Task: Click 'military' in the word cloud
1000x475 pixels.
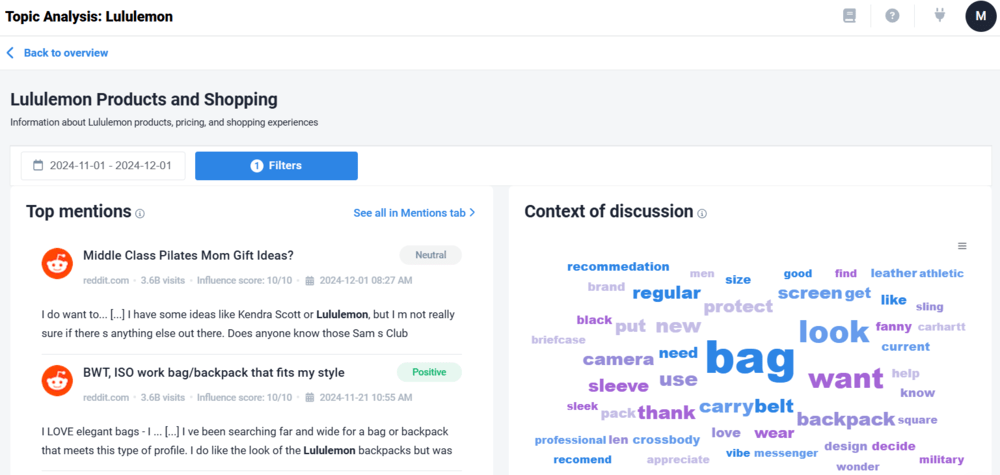Action: tap(941, 460)
